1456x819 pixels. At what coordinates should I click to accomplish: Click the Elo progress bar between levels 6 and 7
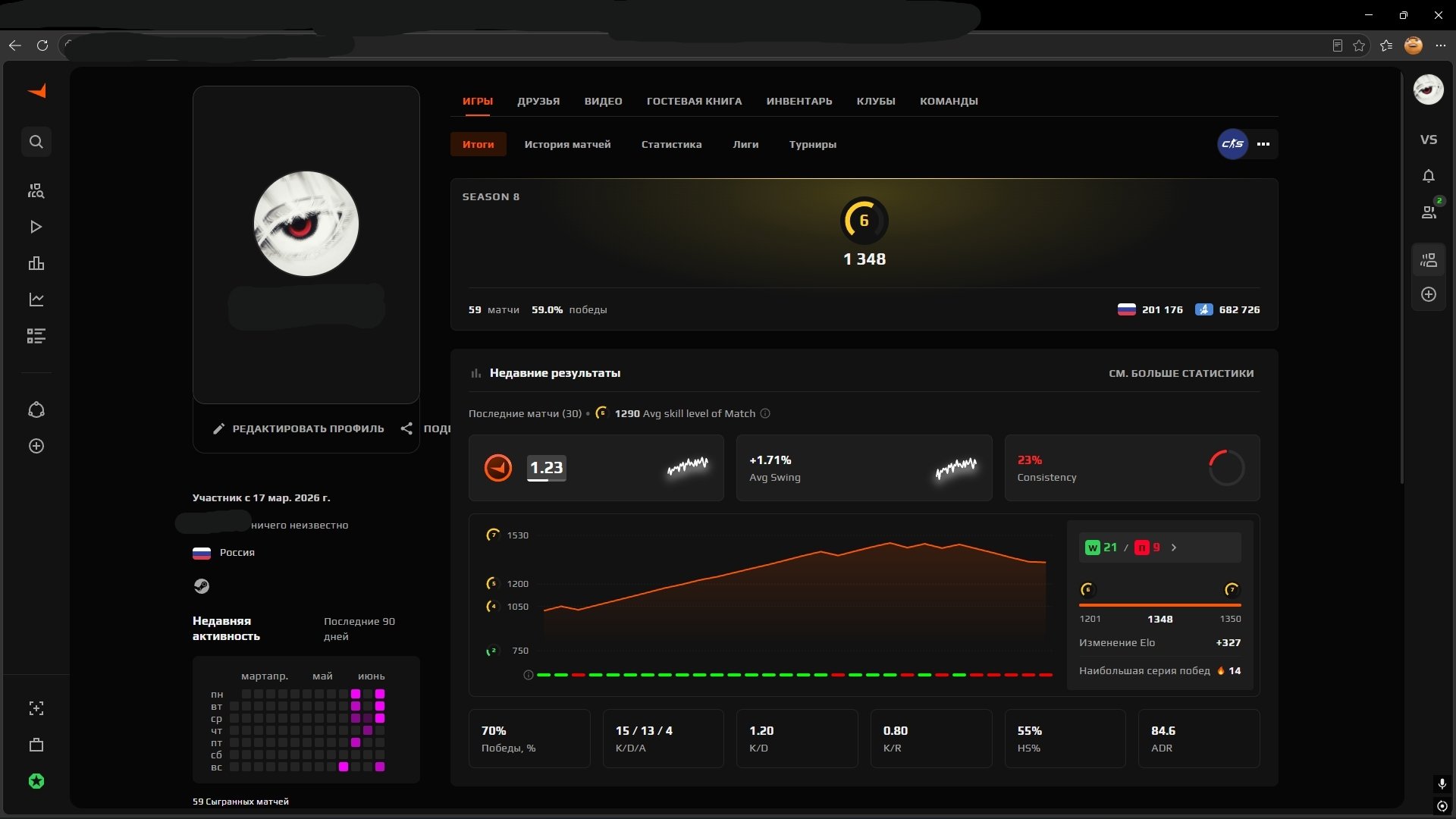1160,605
